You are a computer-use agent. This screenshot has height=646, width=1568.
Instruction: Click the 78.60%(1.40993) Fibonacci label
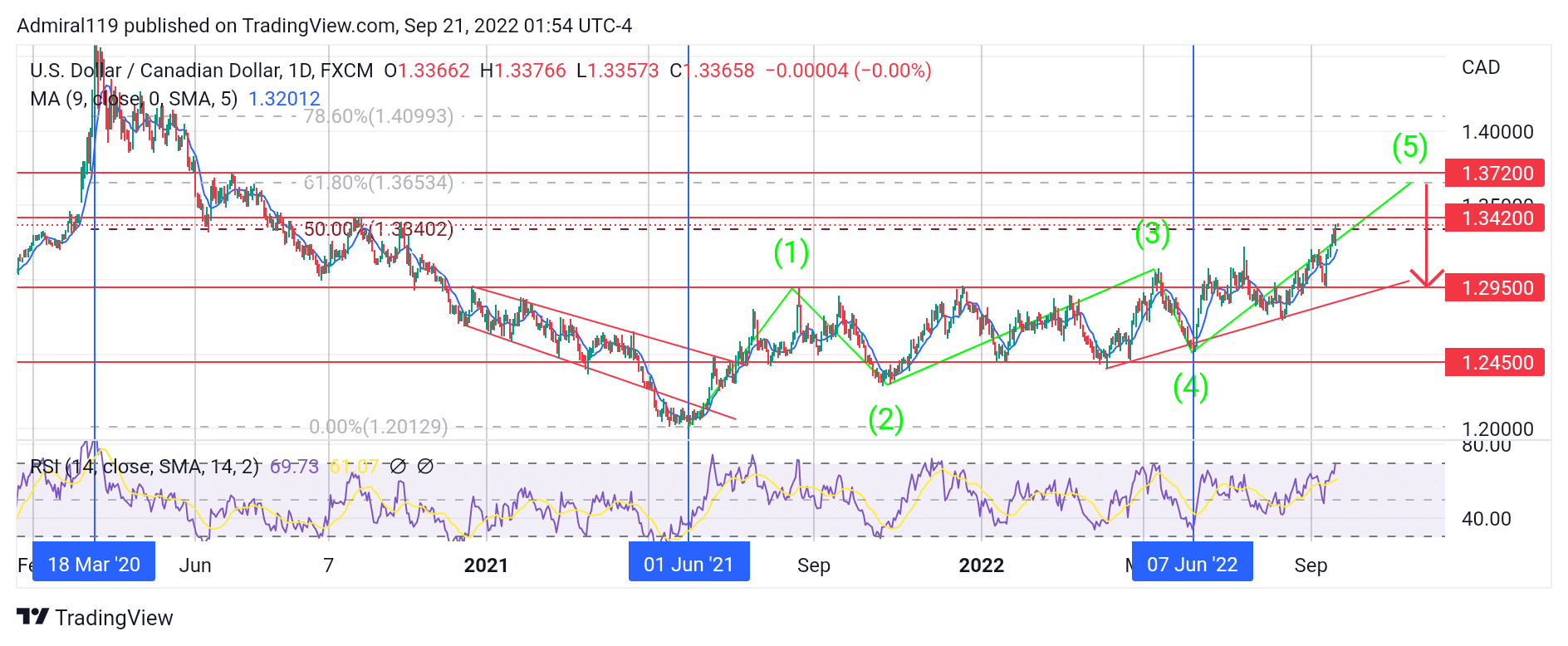[x=379, y=116]
